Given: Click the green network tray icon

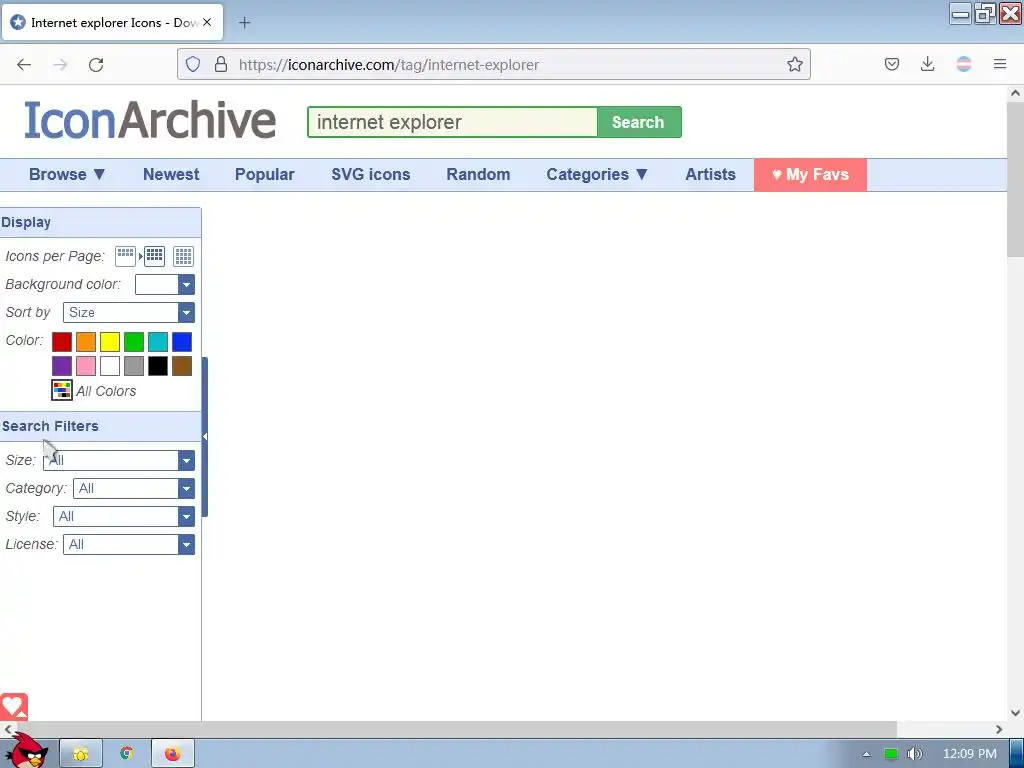Looking at the screenshot, I should tap(891, 754).
